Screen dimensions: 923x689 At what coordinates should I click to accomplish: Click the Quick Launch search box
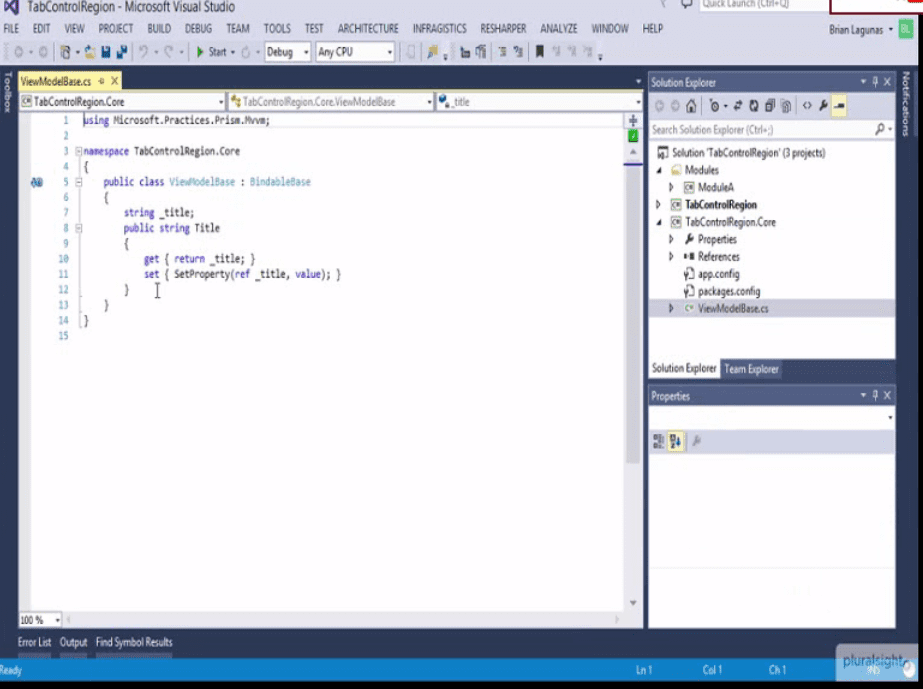pyautogui.click(x=763, y=5)
